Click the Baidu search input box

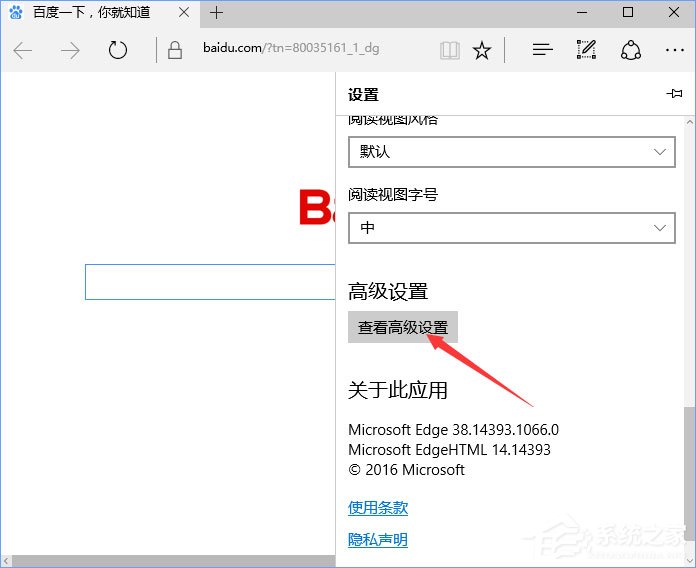point(210,282)
